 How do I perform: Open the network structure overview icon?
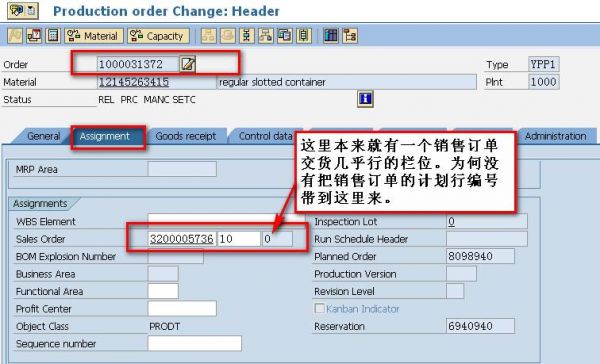[x=266, y=36]
